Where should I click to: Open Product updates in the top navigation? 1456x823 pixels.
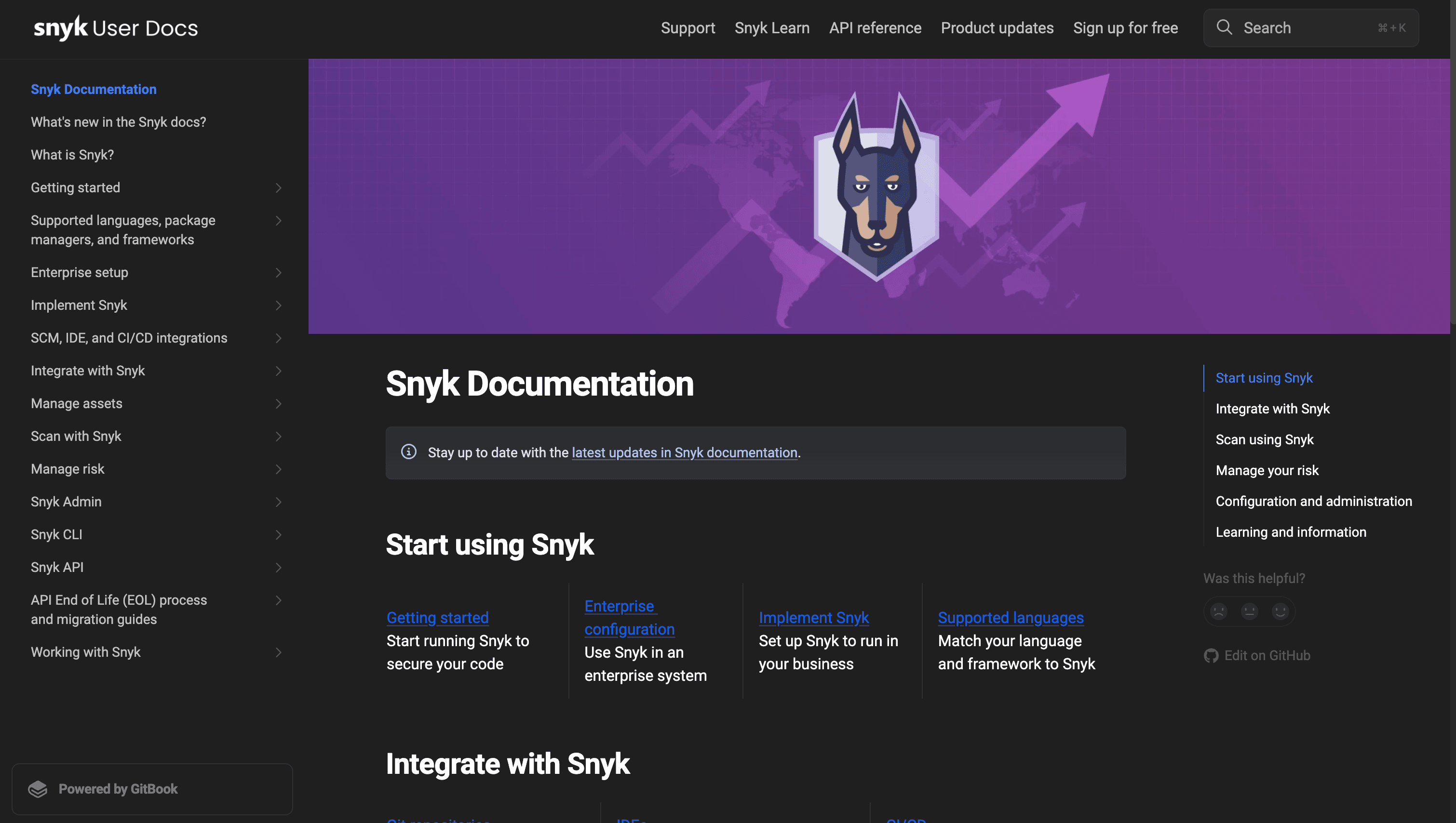(x=997, y=27)
